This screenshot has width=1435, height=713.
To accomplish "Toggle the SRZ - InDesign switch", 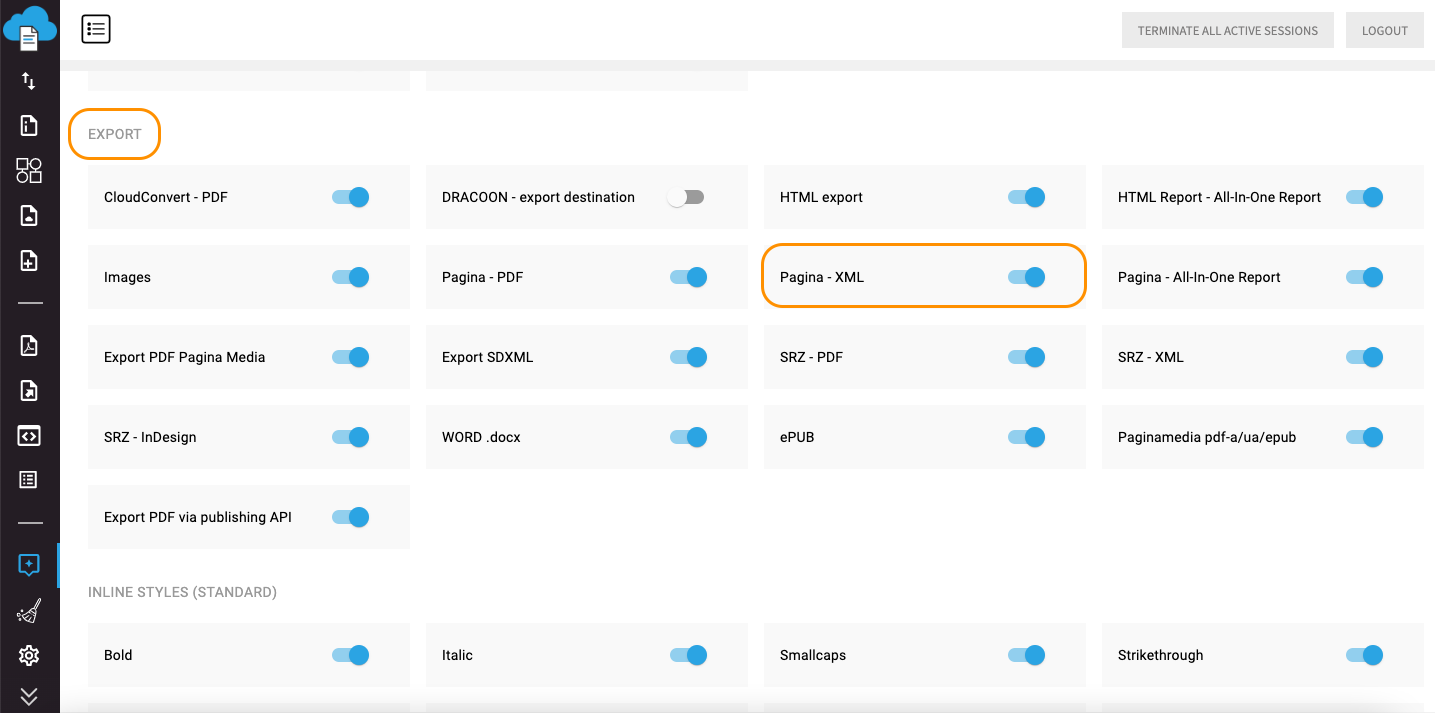I will (351, 437).
